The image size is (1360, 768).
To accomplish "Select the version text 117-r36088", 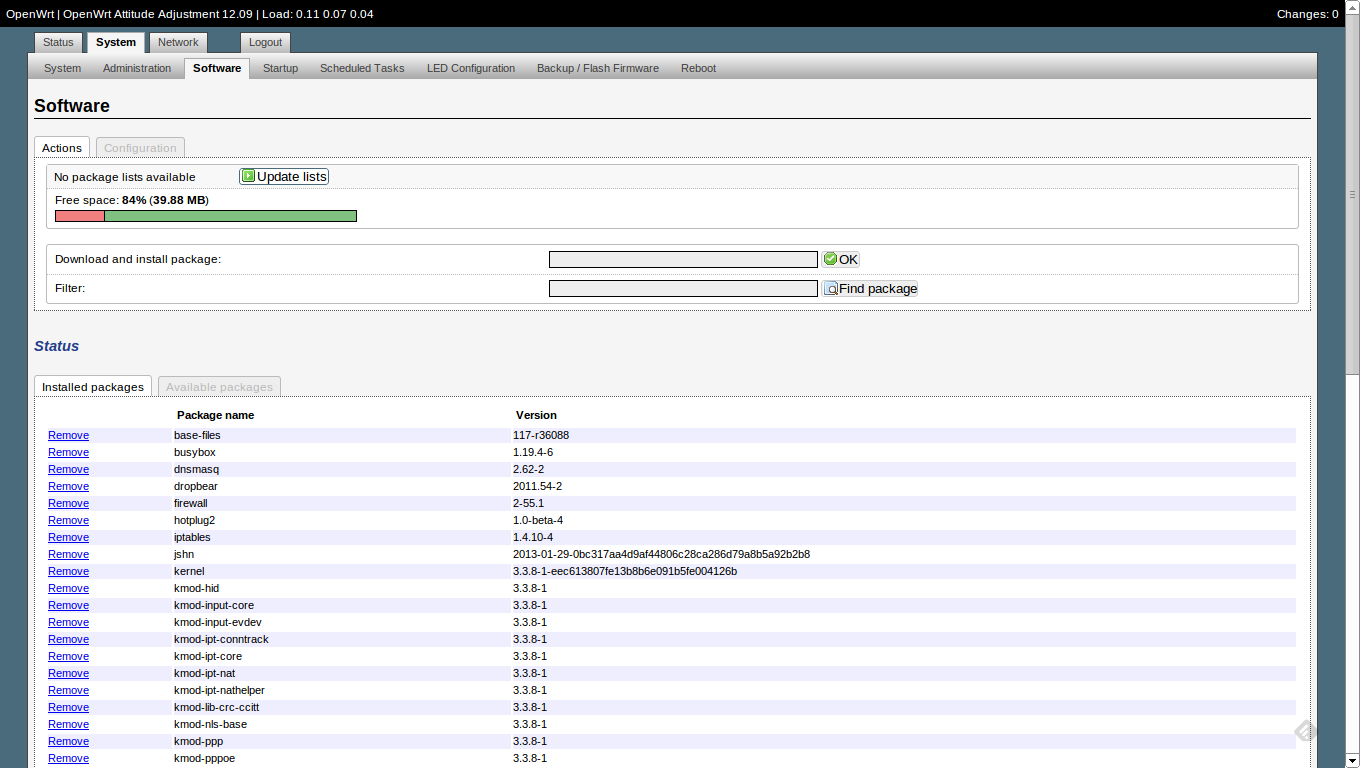I will click(x=541, y=435).
